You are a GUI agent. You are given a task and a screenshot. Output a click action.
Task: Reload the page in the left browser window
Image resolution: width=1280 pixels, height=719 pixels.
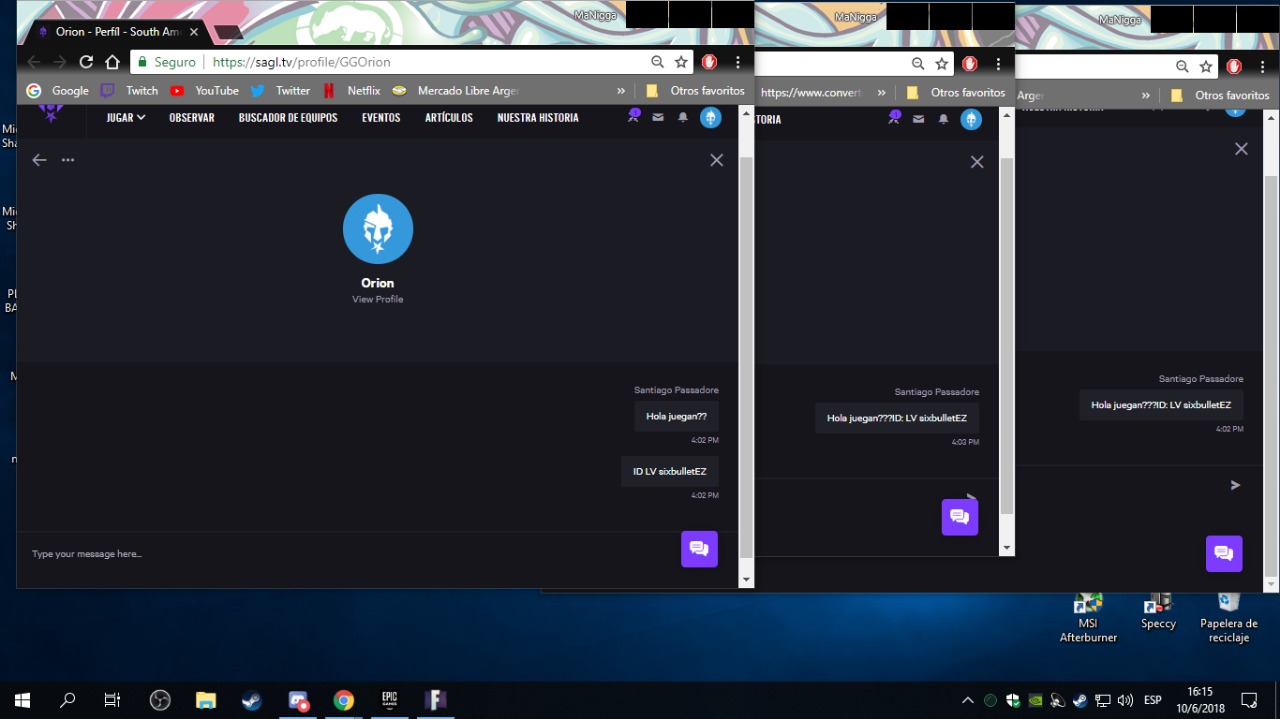(86, 62)
